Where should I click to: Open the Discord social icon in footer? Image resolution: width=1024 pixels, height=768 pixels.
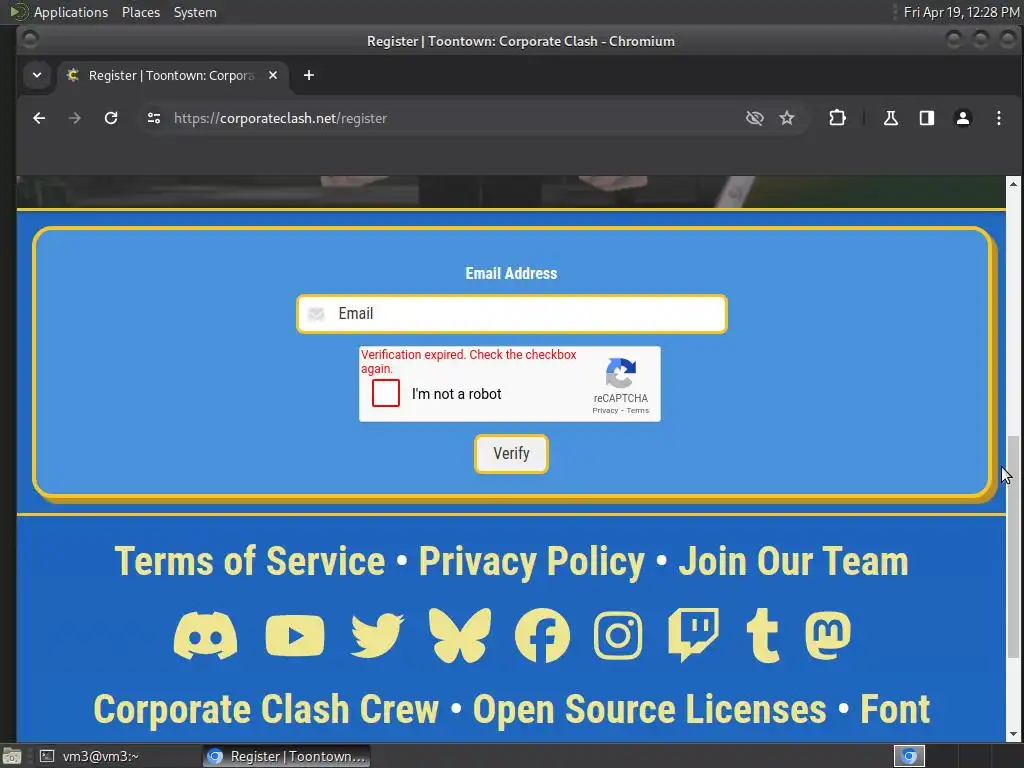[x=205, y=635]
